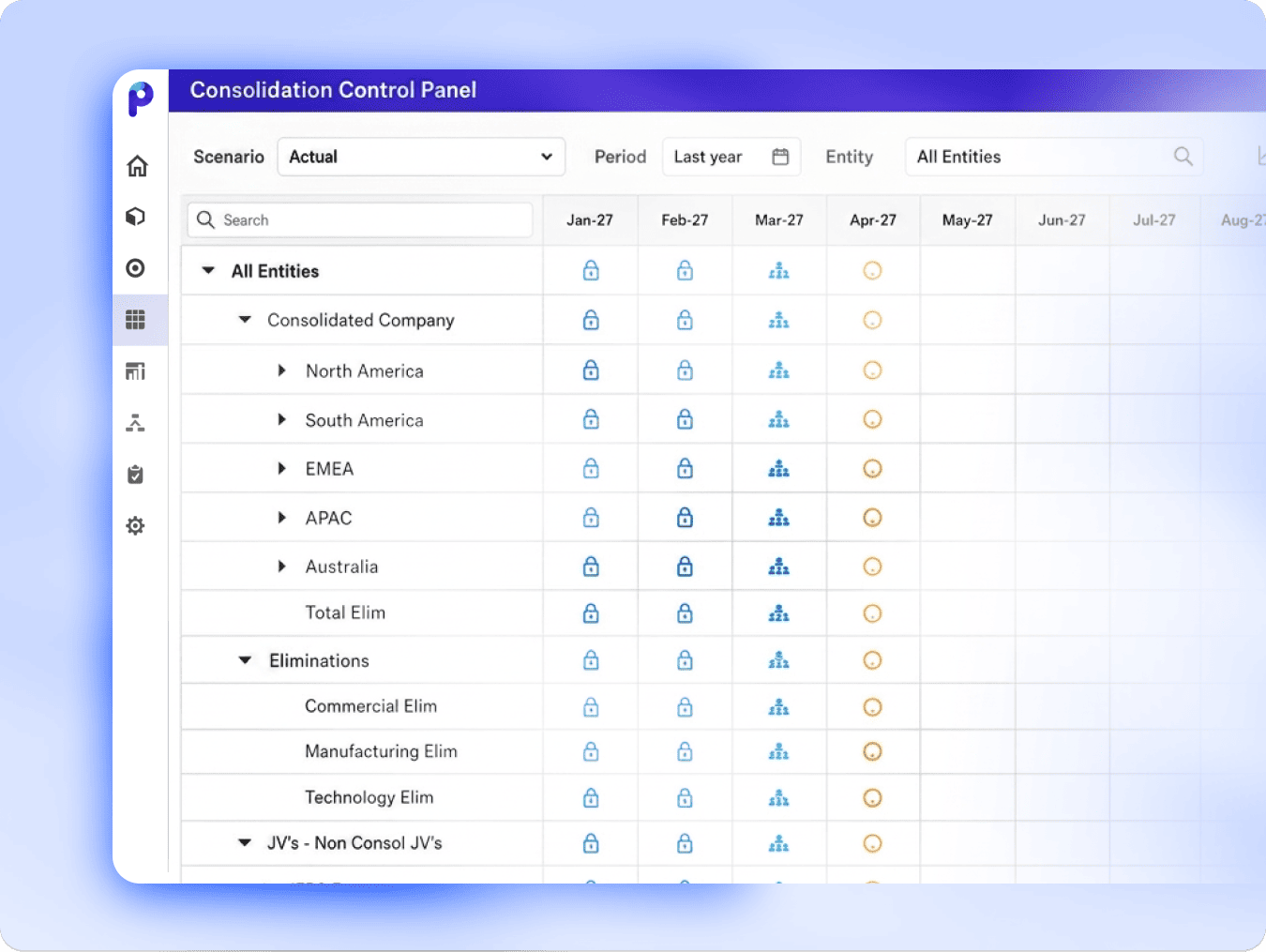
Task: Collapse the JV's - Non Consol JV's node
Action: (x=245, y=843)
